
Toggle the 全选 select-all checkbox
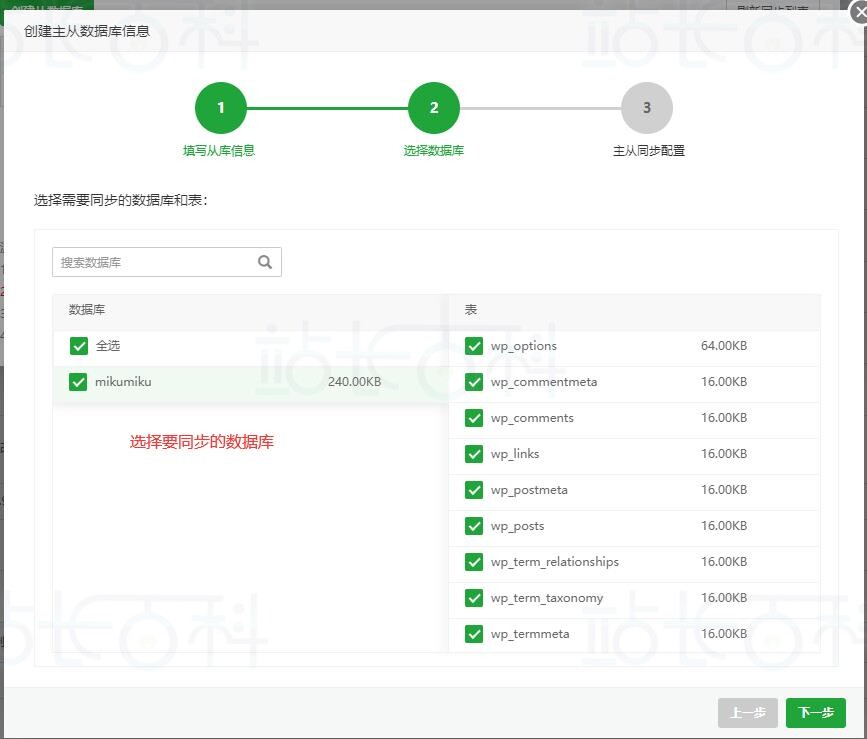(78, 346)
